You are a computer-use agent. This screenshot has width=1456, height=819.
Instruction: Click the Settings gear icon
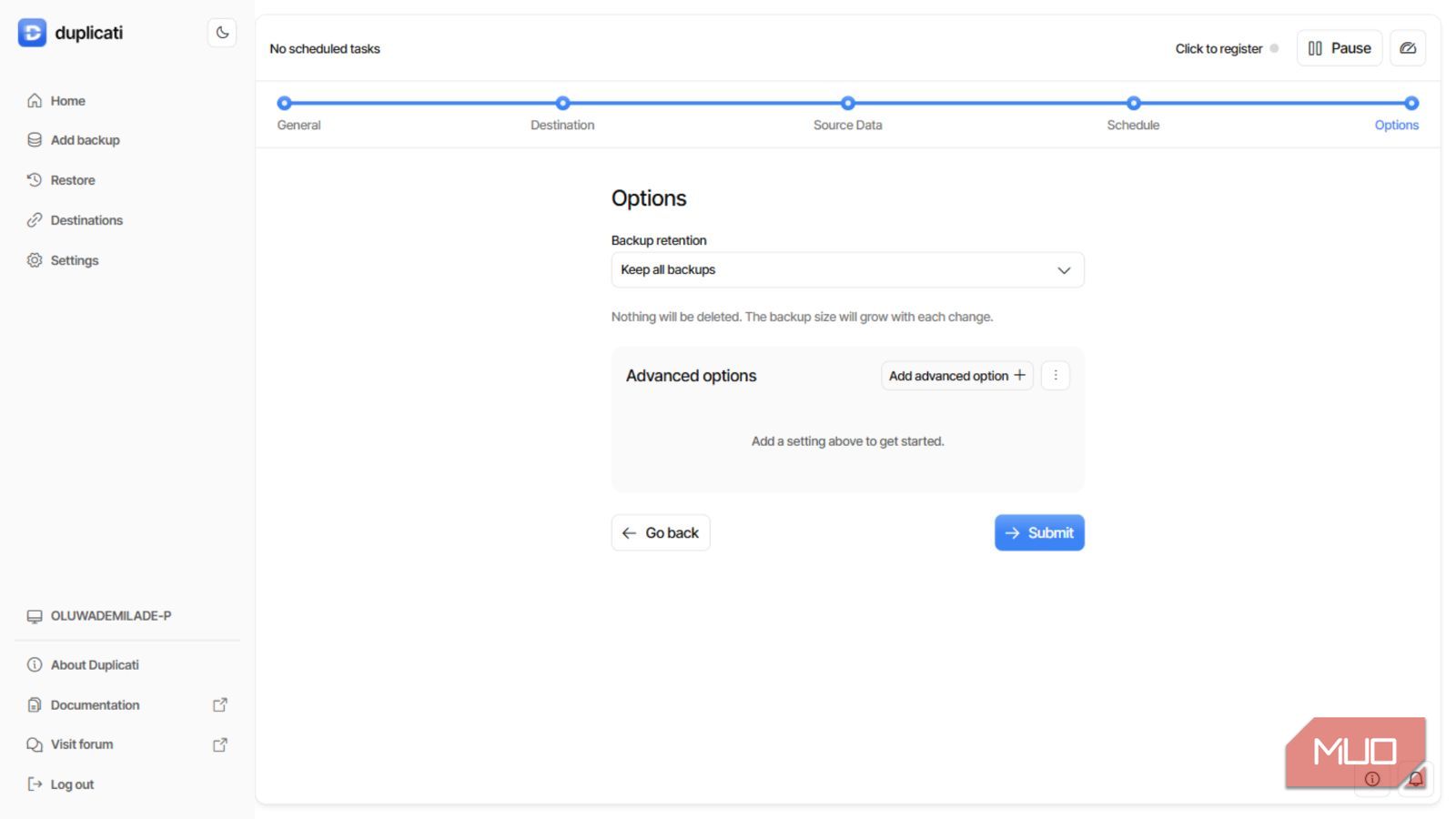coord(35,260)
